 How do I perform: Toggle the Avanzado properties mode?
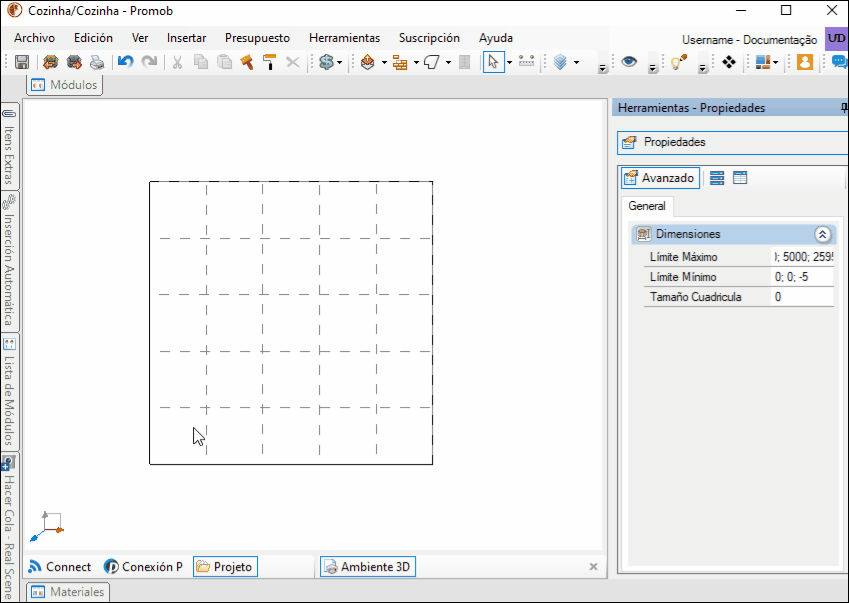point(660,178)
